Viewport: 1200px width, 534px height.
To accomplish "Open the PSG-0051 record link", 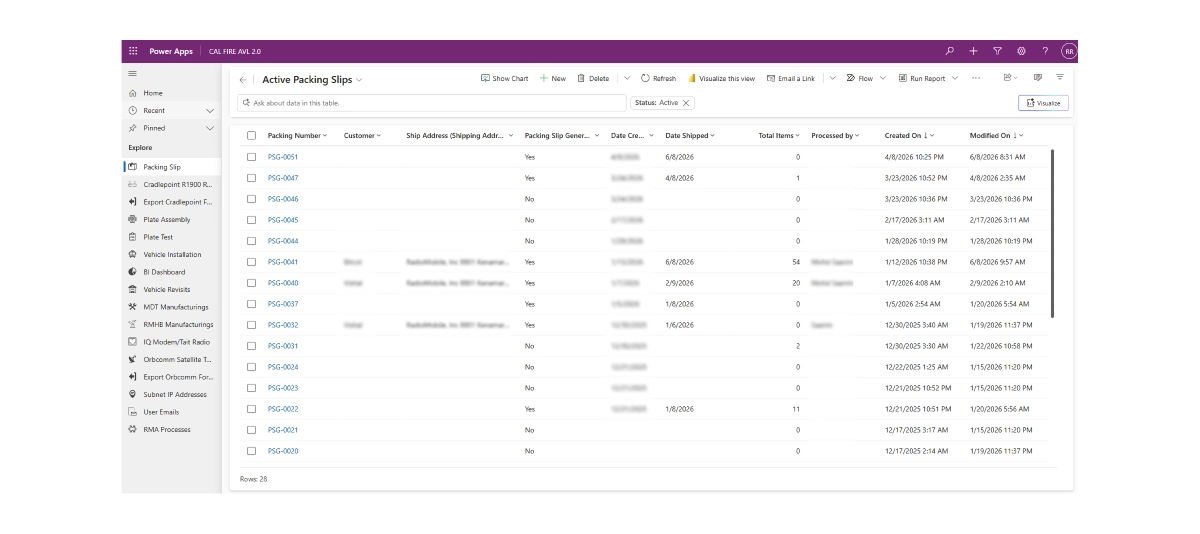I will (x=283, y=157).
